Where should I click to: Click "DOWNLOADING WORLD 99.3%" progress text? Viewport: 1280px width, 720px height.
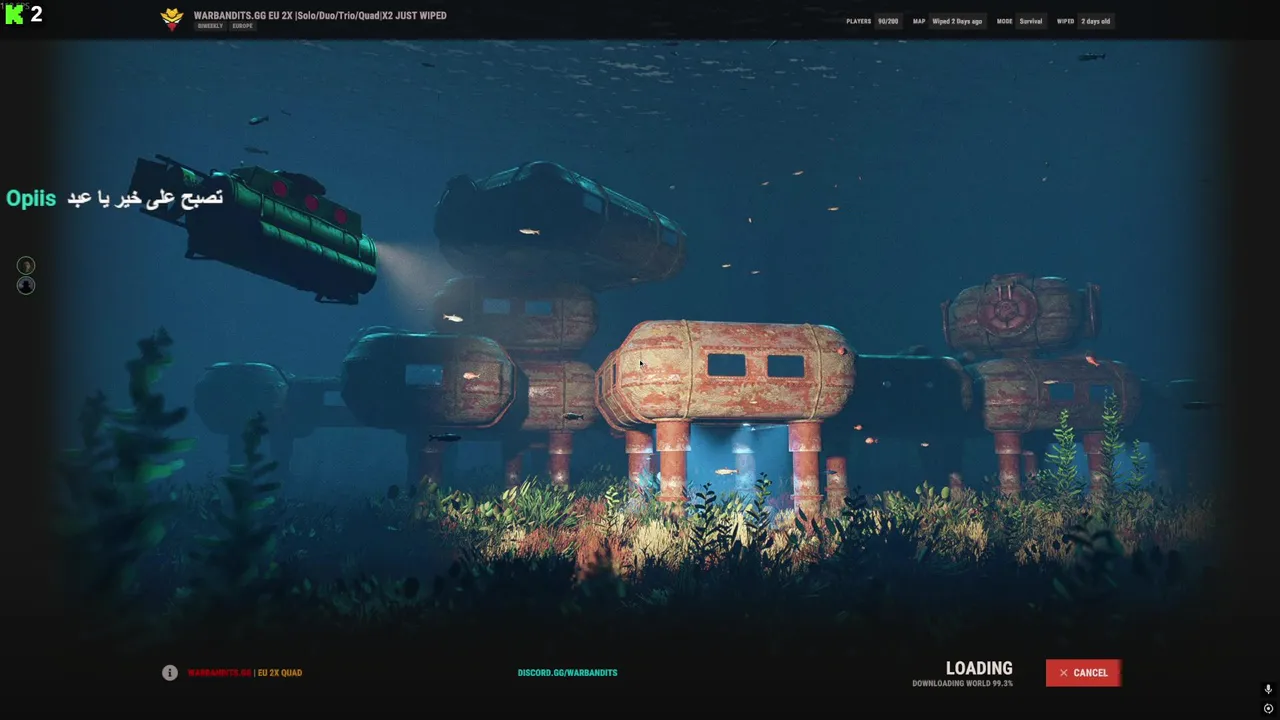click(962, 684)
